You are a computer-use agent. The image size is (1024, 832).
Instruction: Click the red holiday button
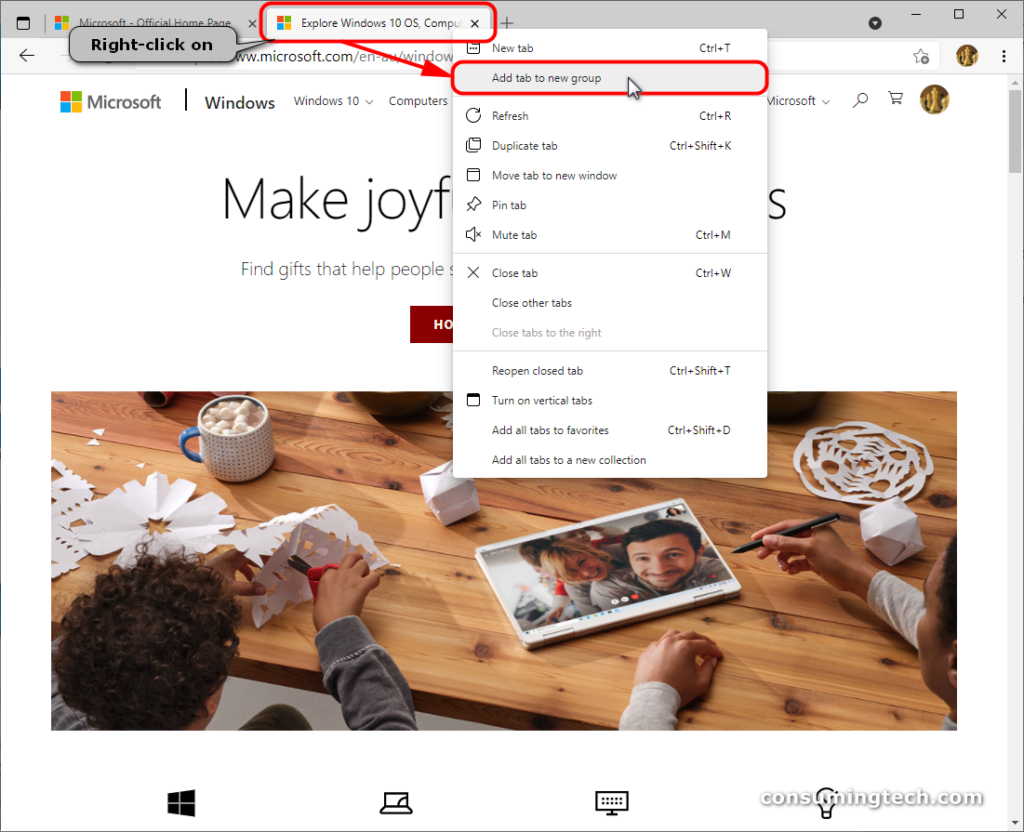point(432,324)
